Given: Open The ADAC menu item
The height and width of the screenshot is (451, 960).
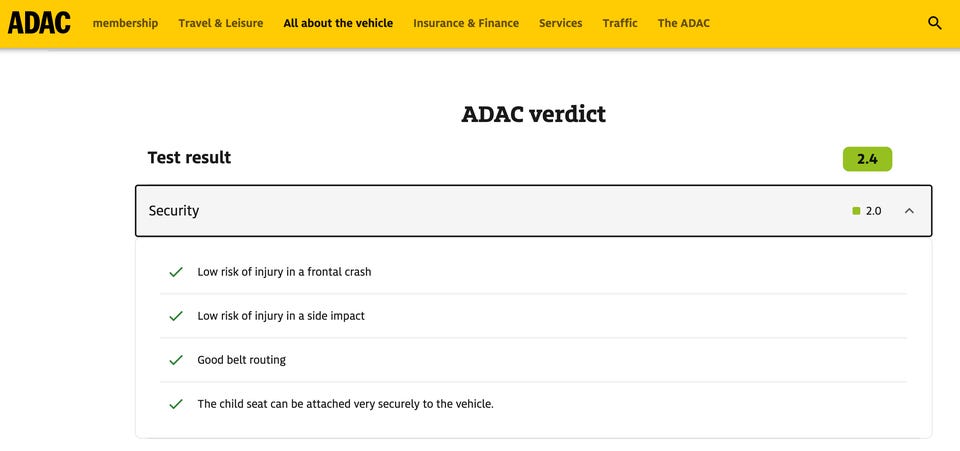Looking at the screenshot, I should (684, 23).
